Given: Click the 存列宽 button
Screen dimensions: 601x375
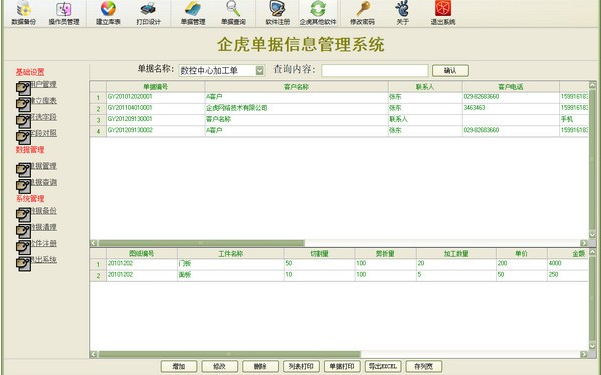Looking at the screenshot, I should (423, 366).
